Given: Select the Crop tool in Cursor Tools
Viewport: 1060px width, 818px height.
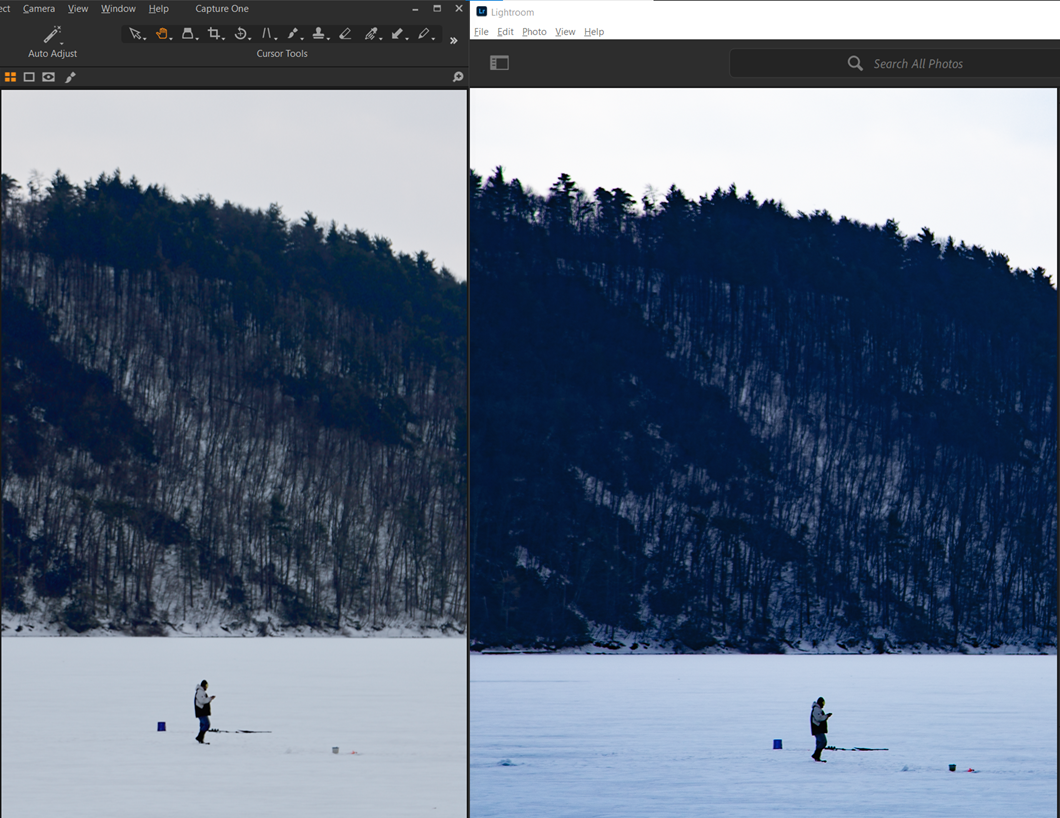Looking at the screenshot, I should pos(215,33).
